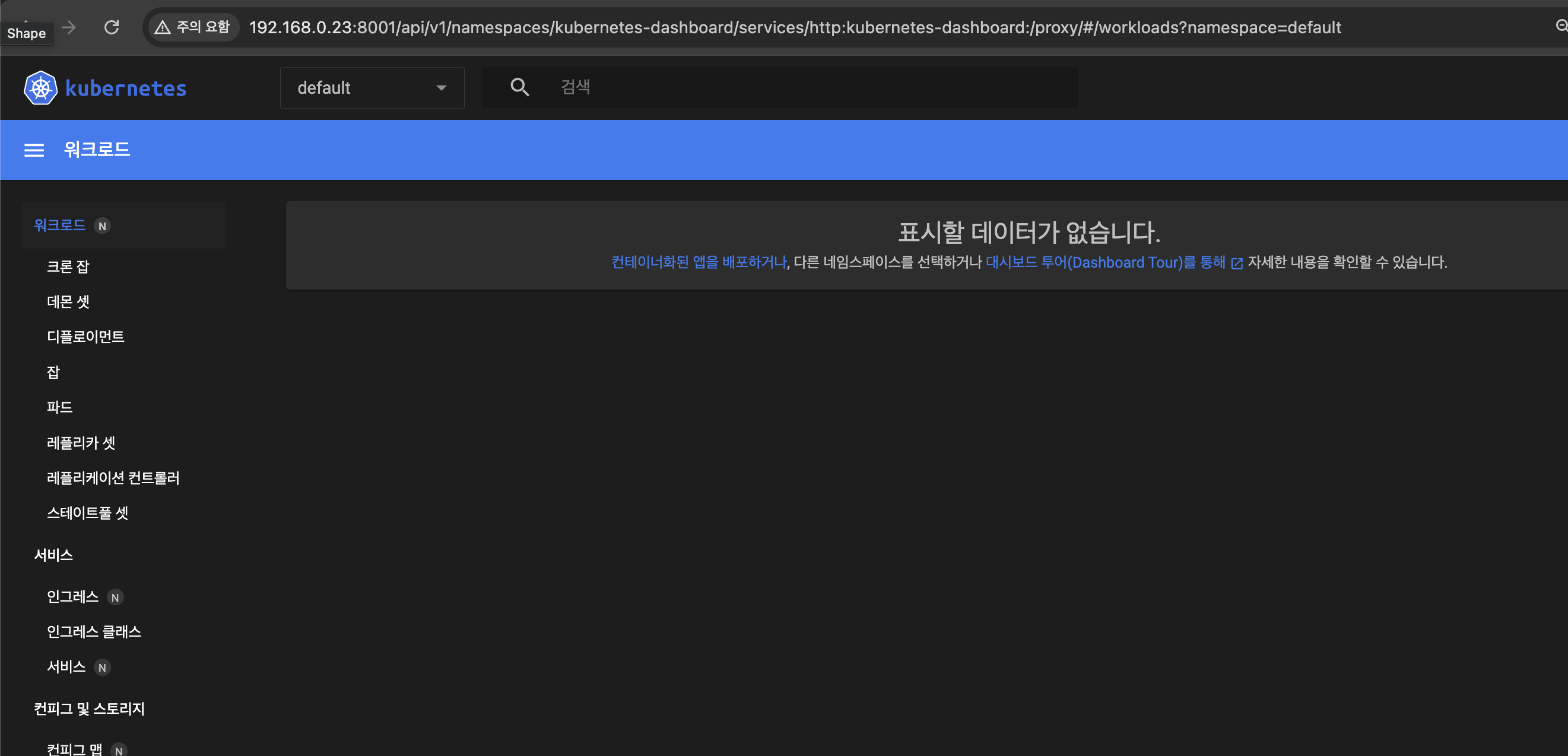Click the 컨테이너화된 앱을 배포하거나 link

(698, 262)
